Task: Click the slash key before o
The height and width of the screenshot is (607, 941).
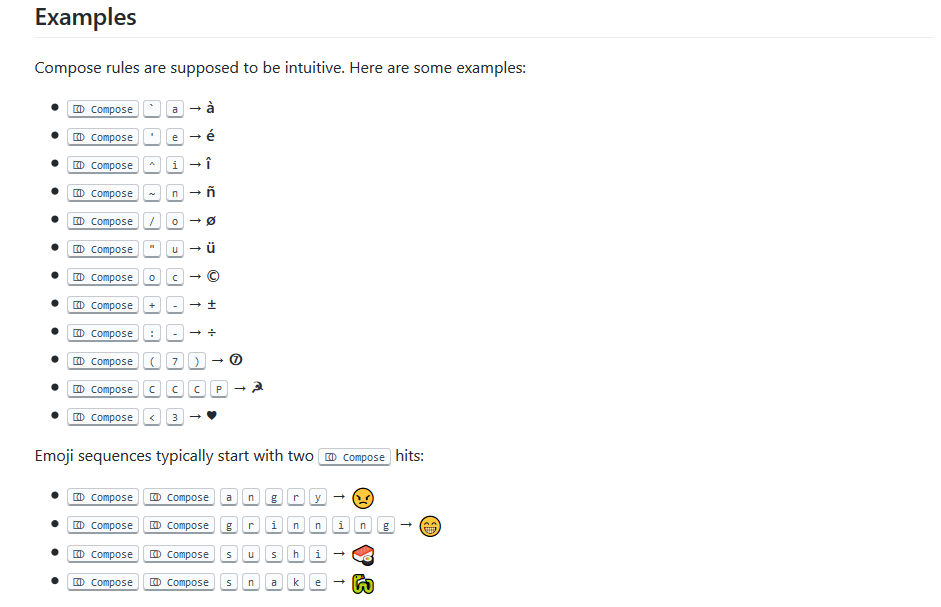Action: [x=152, y=221]
